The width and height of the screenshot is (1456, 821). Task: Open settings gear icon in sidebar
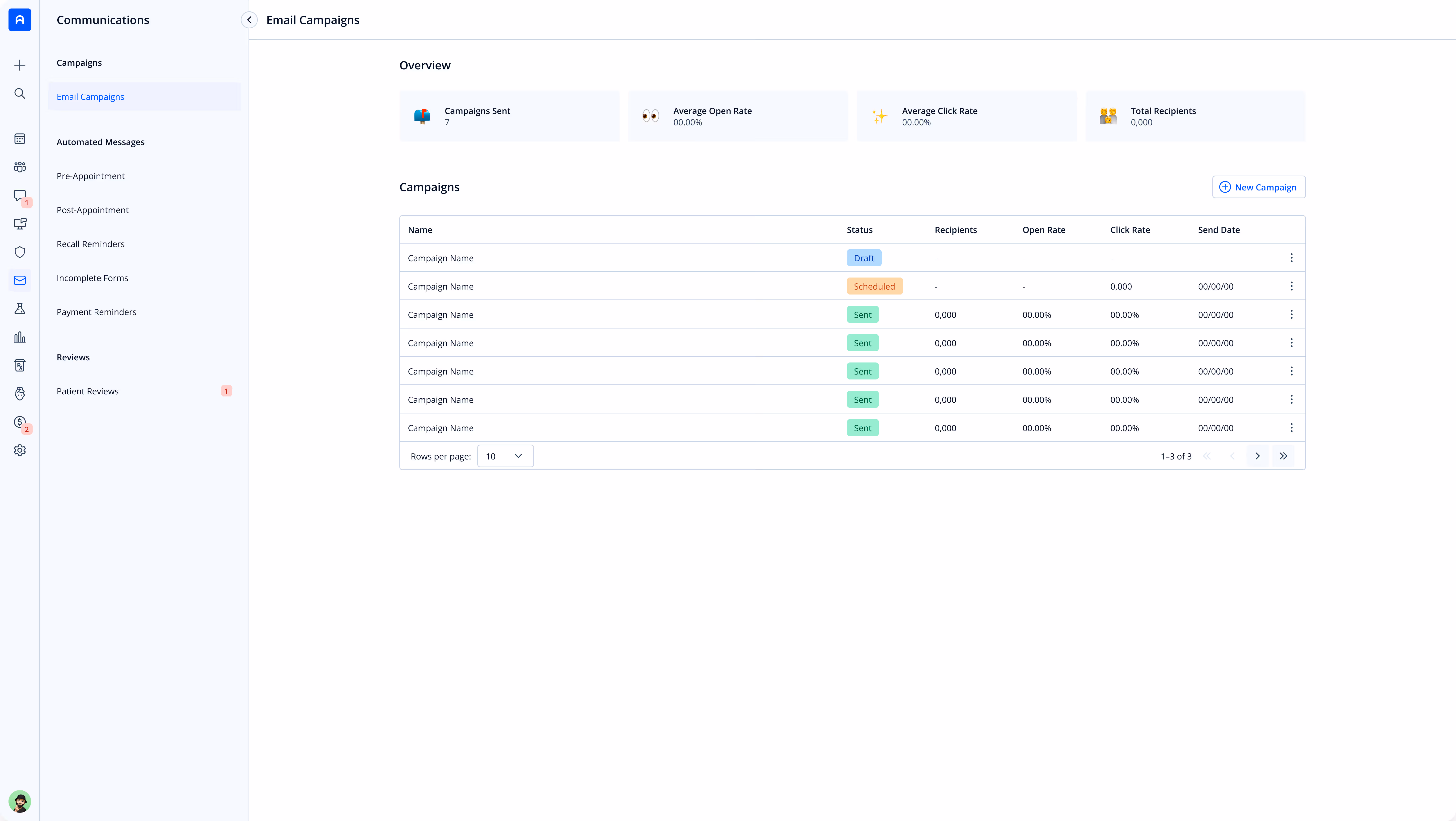point(20,450)
